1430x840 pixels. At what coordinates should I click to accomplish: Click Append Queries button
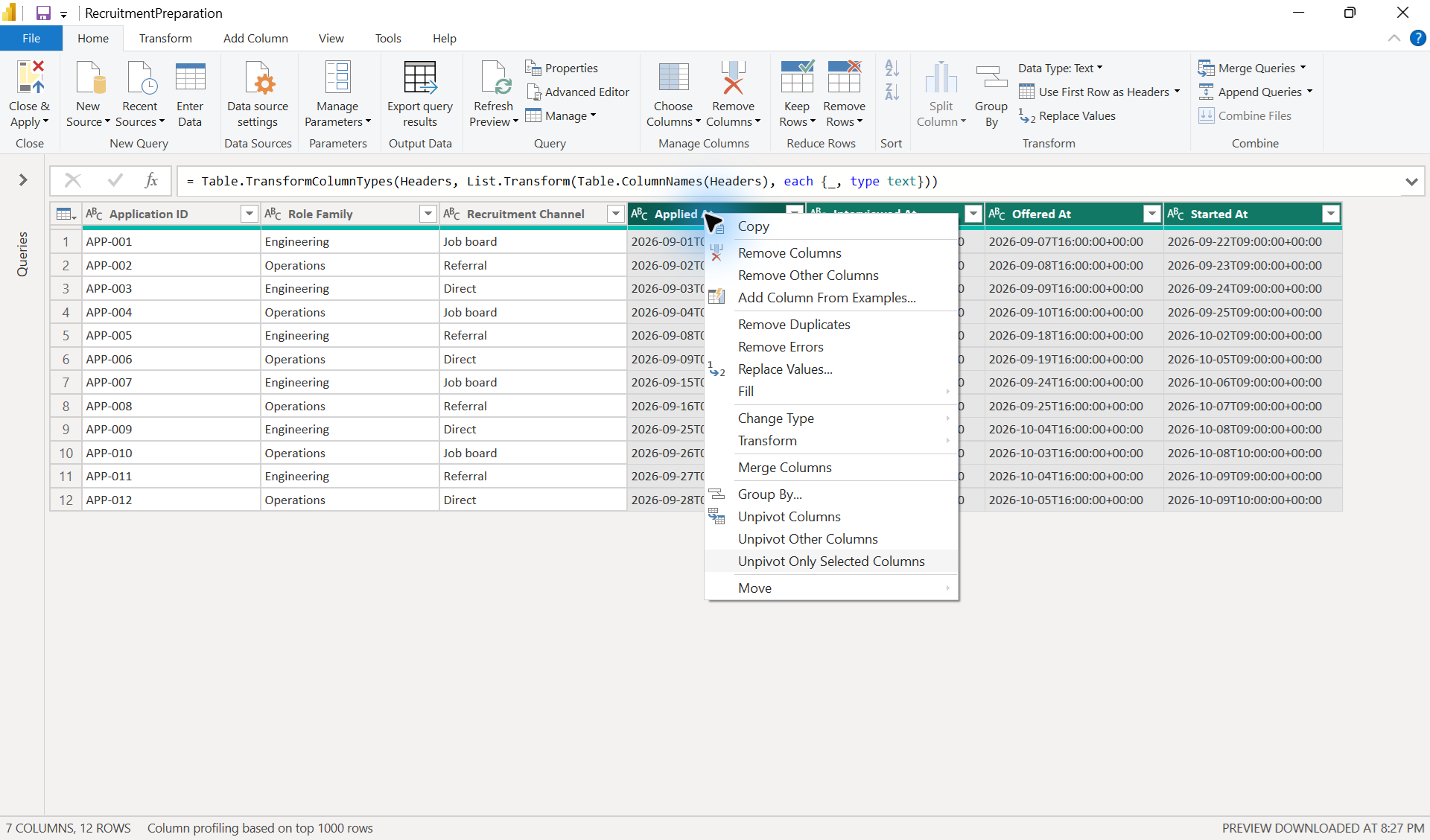point(1255,92)
